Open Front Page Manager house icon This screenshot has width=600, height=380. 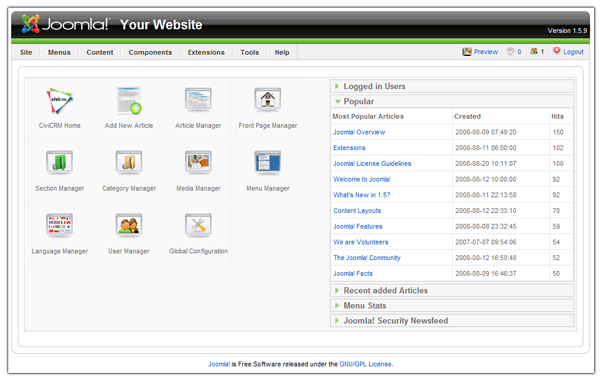(267, 99)
